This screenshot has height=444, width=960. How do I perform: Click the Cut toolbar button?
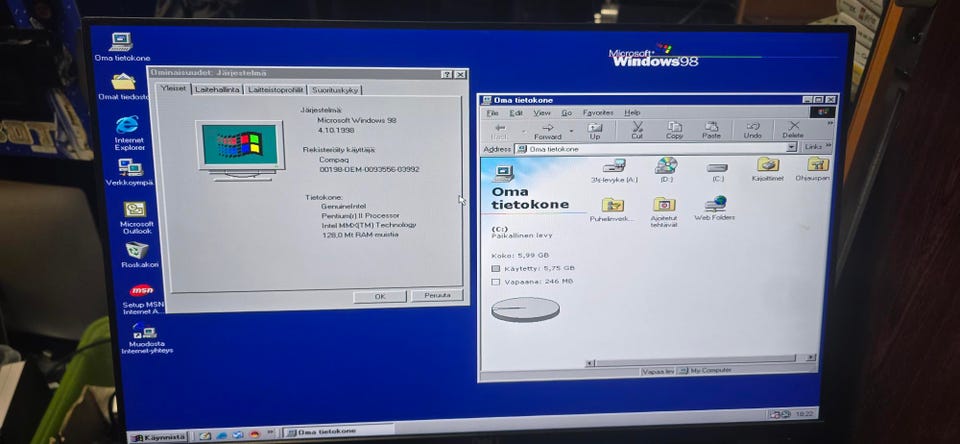(x=637, y=130)
